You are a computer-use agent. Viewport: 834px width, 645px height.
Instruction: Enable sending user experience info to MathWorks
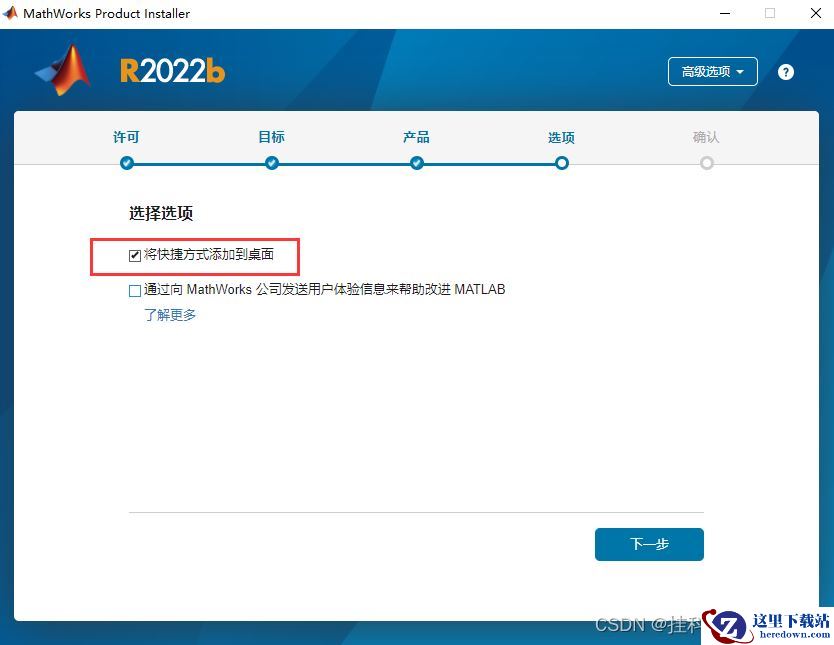(135, 290)
